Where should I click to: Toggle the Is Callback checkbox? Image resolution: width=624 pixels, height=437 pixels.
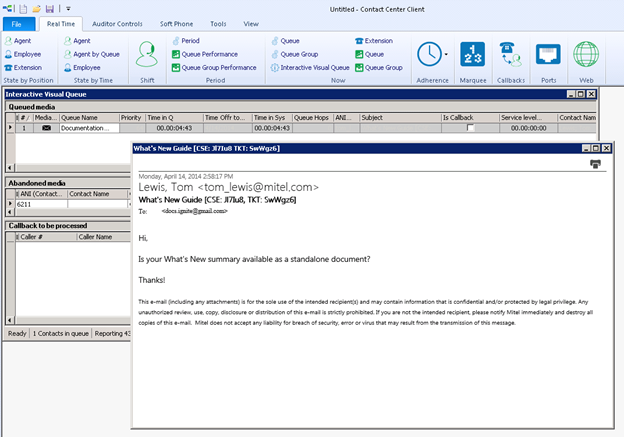point(470,128)
